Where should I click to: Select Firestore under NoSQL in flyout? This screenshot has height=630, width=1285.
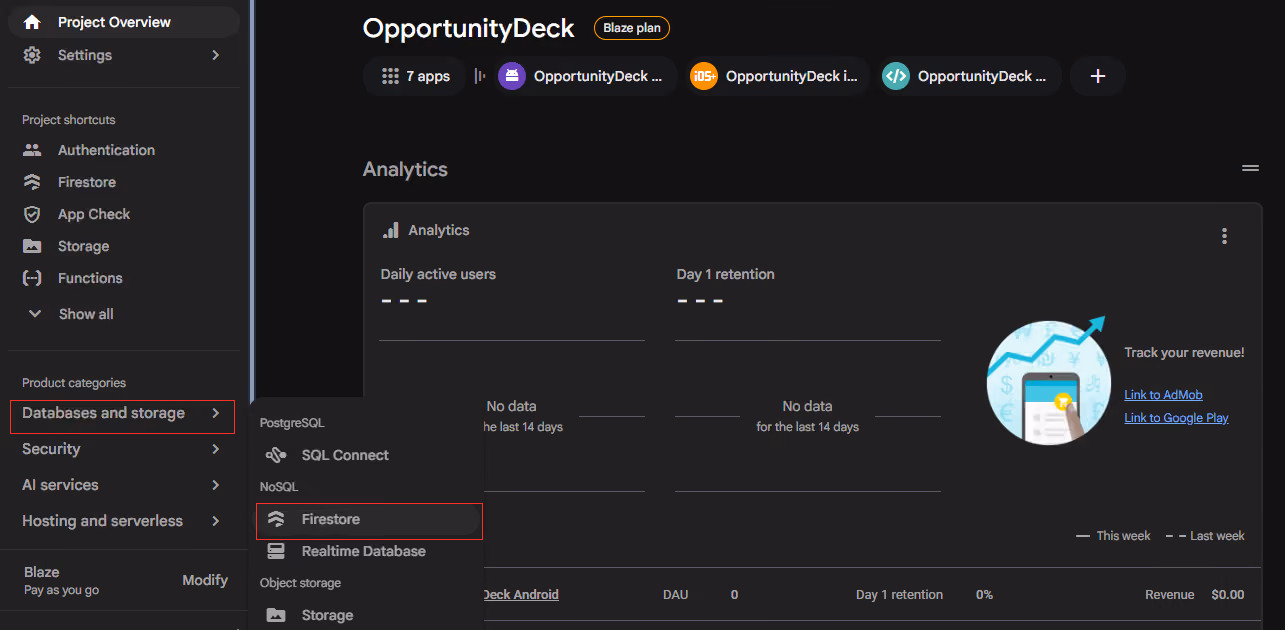point(369,519)
